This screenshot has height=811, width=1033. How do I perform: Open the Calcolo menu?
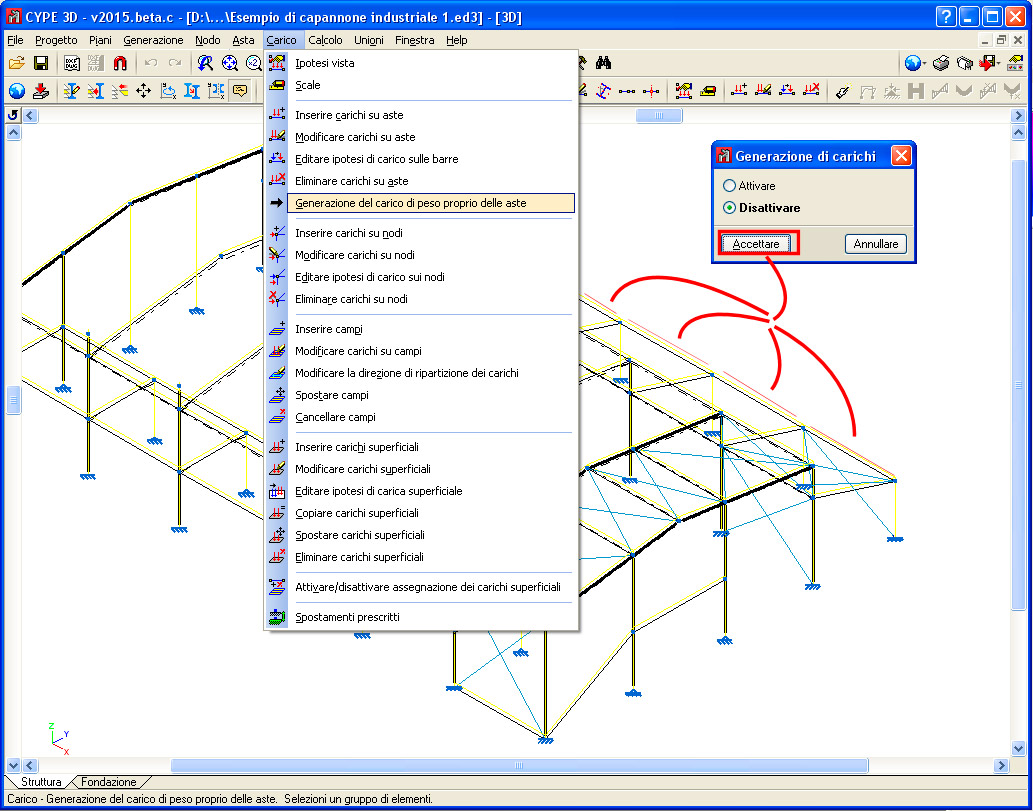pos(325,40)
